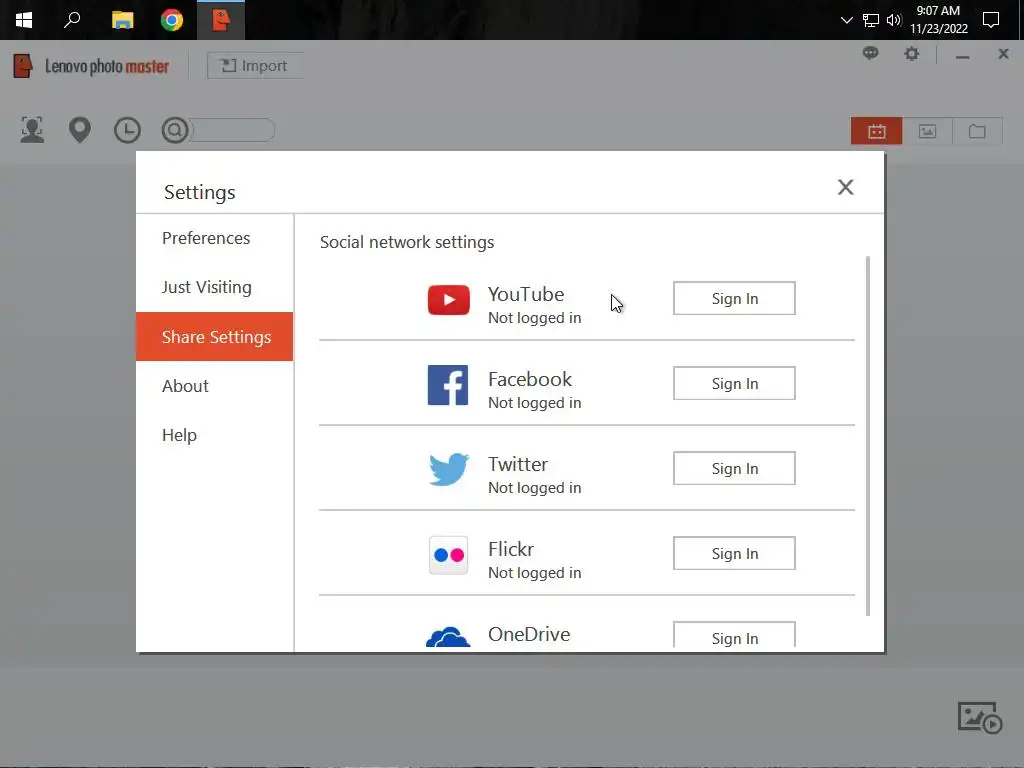
Task: Open the feedback chat bubble icon
Action: (871, 54)
